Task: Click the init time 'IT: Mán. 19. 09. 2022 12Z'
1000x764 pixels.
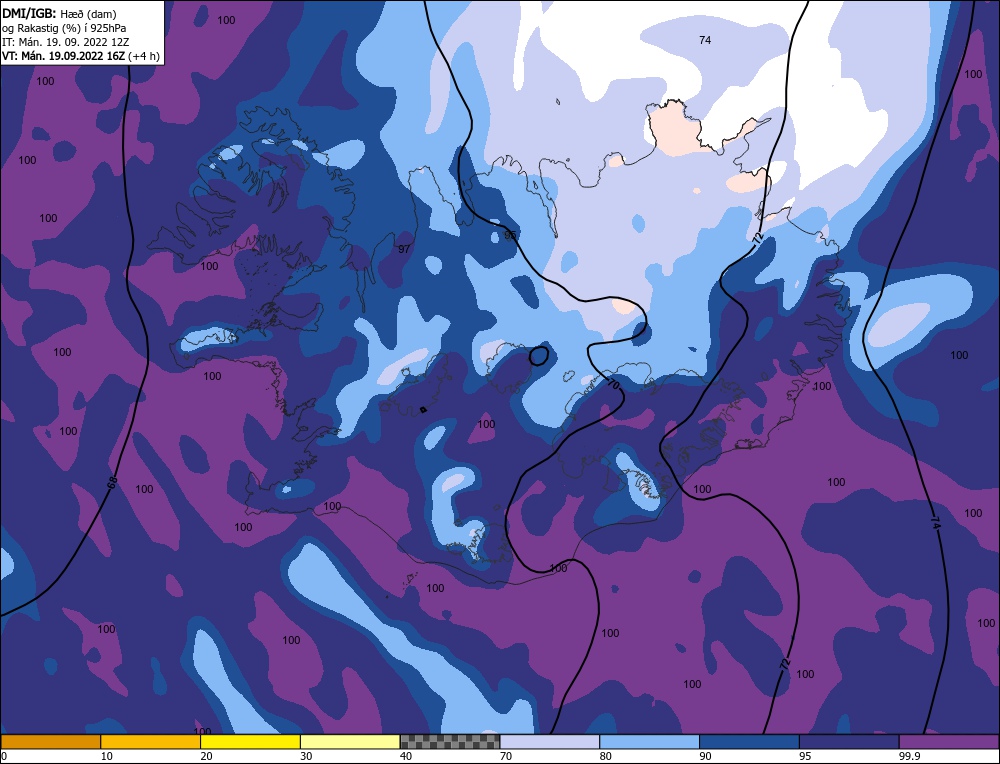Action: (x=64, y=42)
